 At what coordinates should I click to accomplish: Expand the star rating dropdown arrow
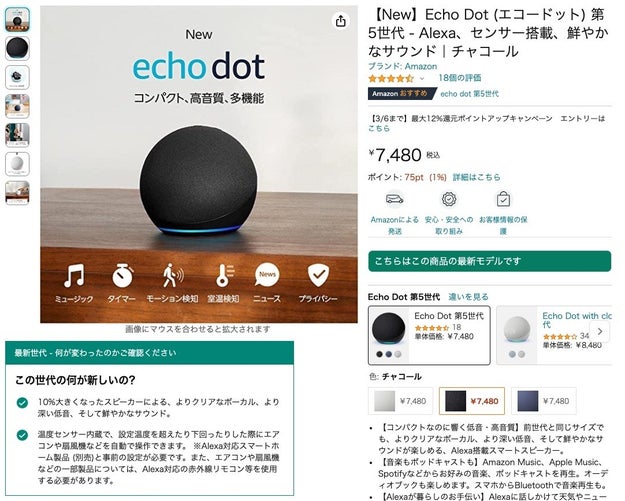pos(422,79)
